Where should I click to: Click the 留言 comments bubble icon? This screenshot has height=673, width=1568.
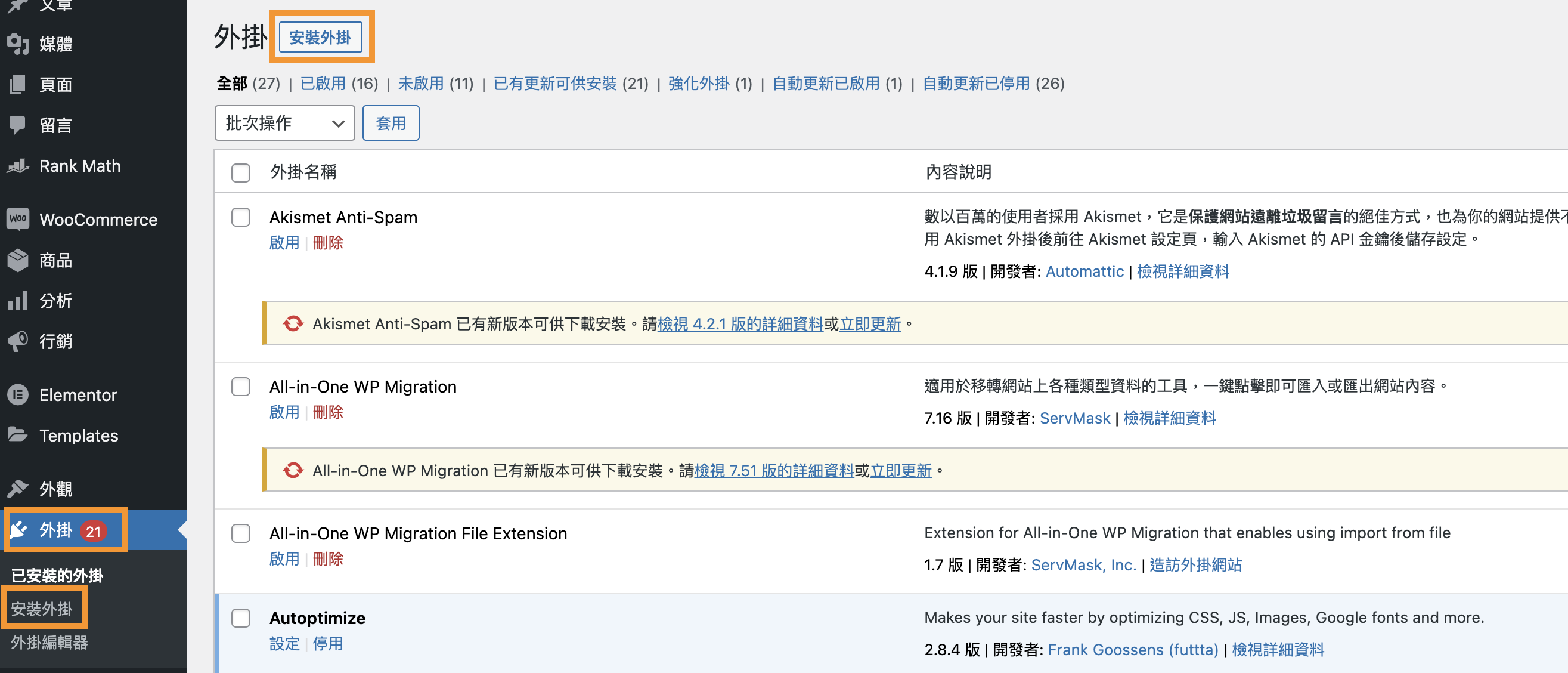[18, 125]
